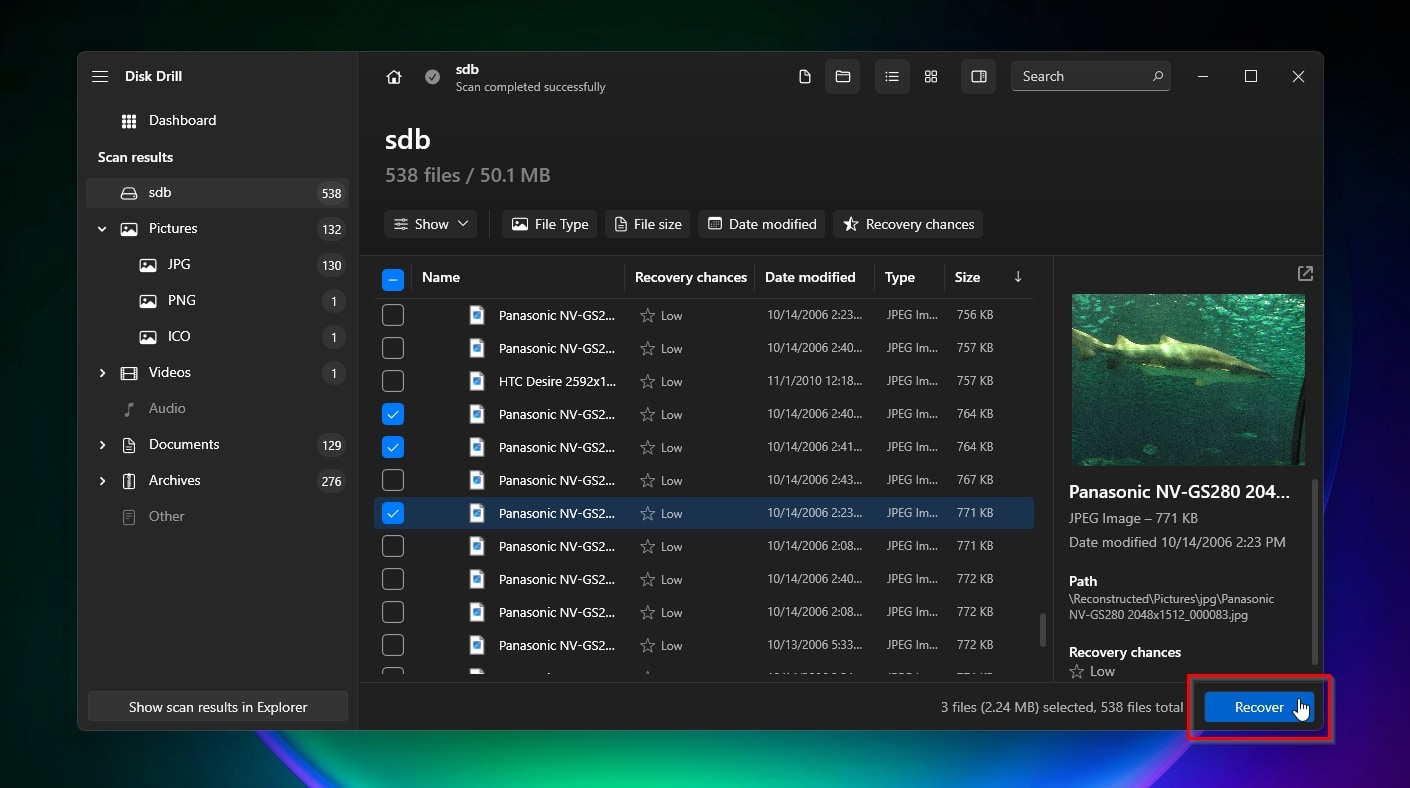This screenshot has height=788, width=1410.
Task: Toggle the preview pane icon
Action: click(x=979, y=77)
